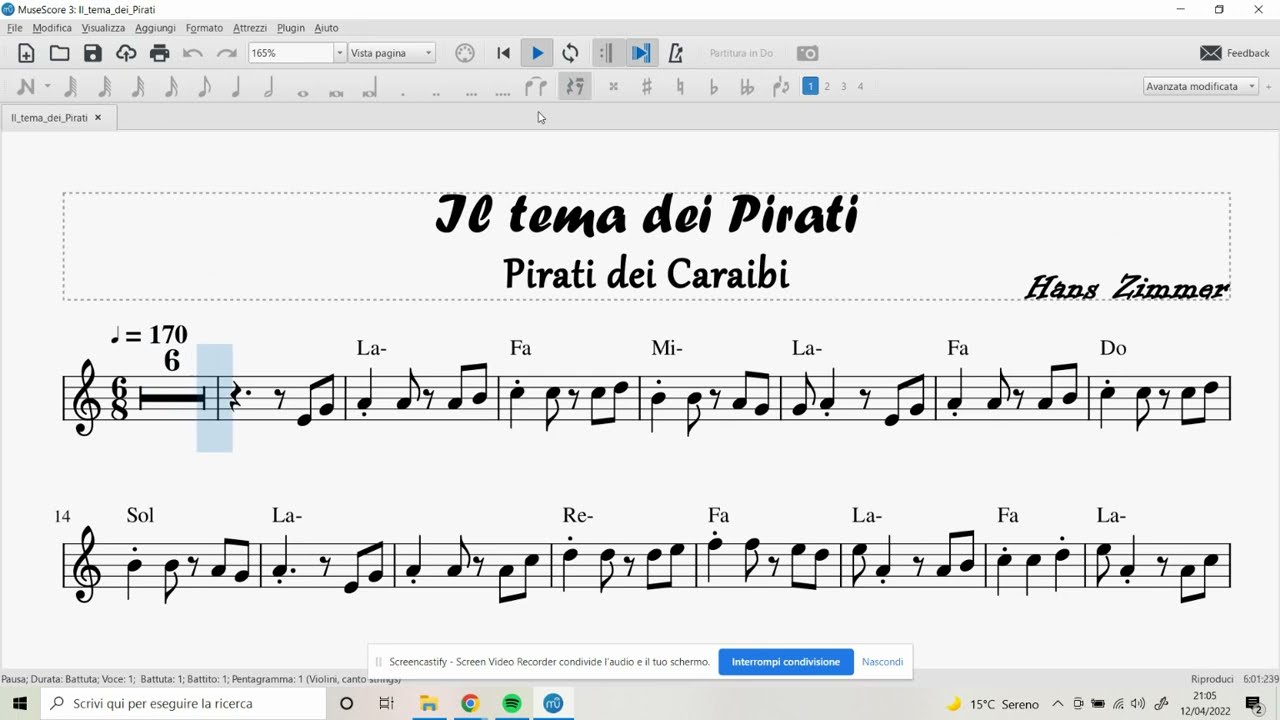The image size is (1280, 720).
Task: Take an image capture with the camera icon
Action: coord(807,53)
